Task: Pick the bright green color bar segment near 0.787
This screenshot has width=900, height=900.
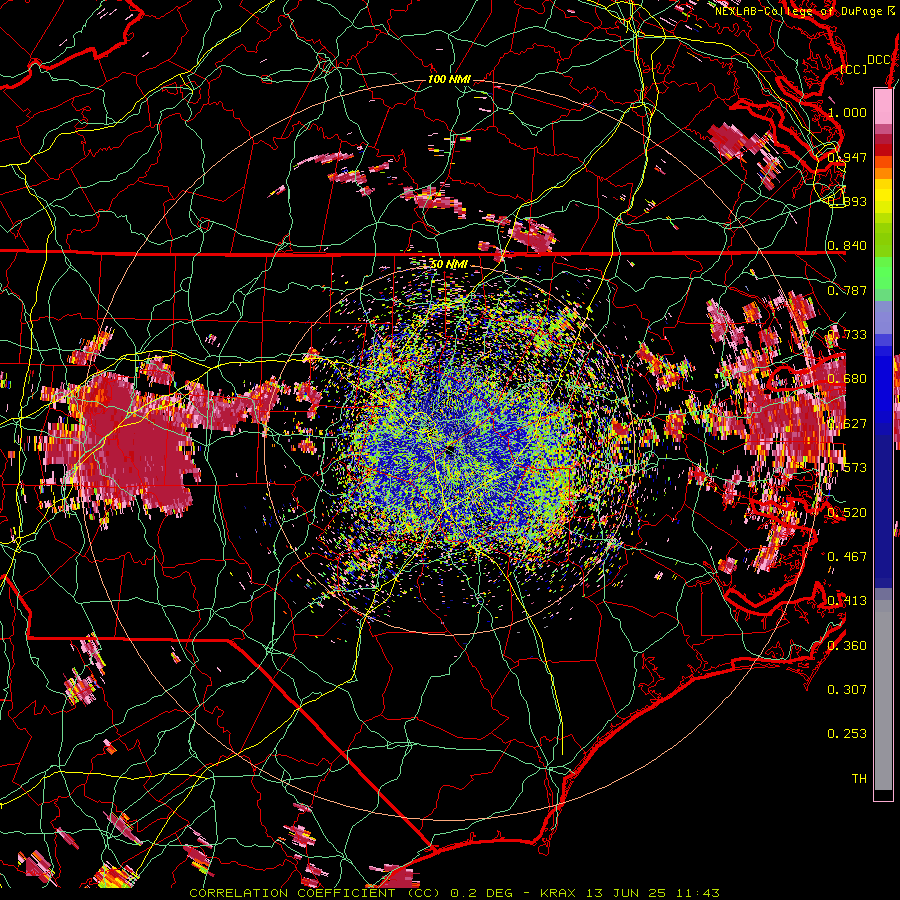Action: (x=883, y=272)
